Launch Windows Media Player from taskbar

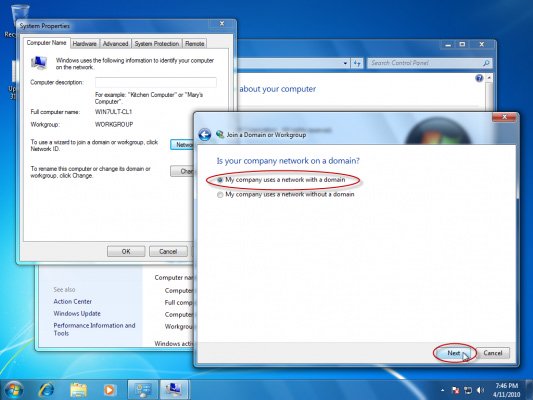[x=109, y=390]
